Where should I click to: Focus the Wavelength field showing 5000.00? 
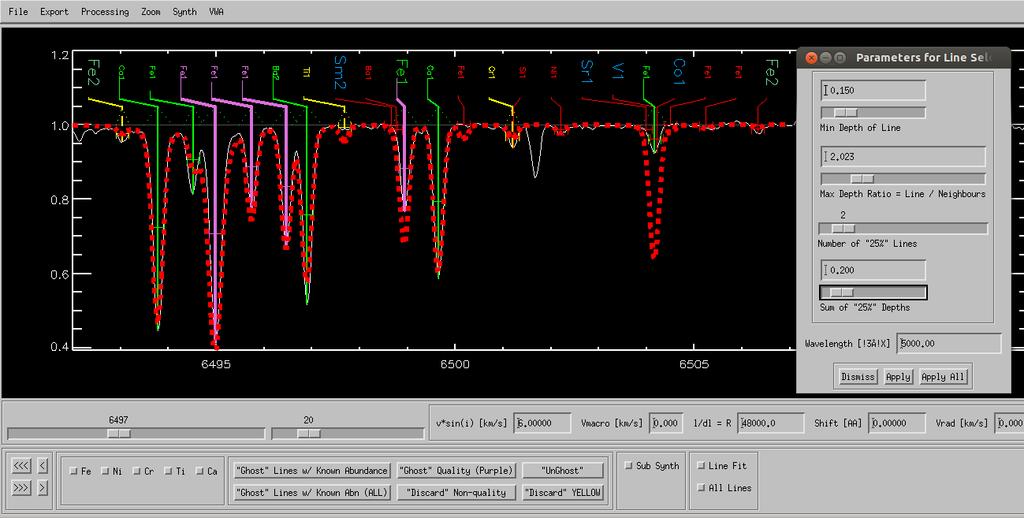[948, 344]
